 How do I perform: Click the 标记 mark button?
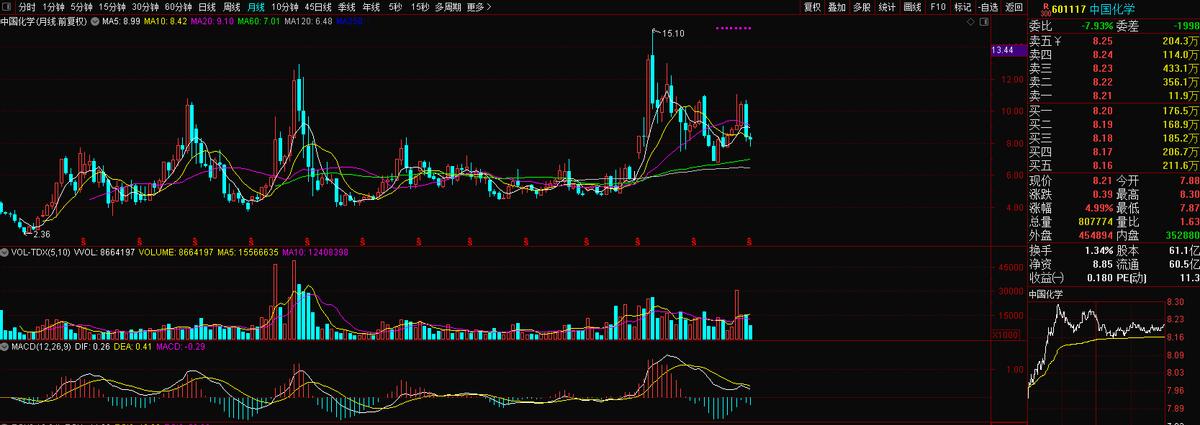[962, 6]
